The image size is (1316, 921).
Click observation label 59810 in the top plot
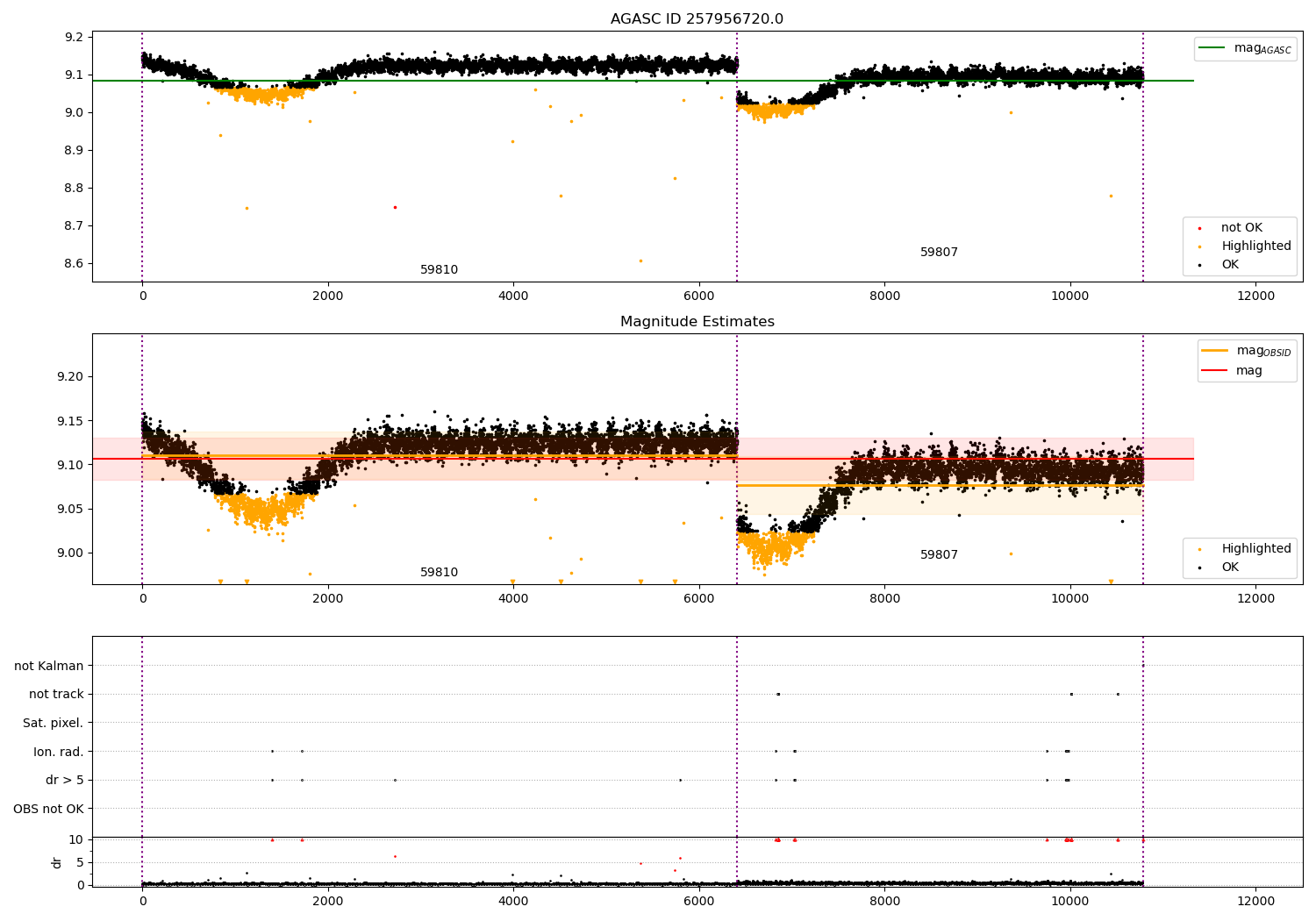pyautogui.click(x=439, y=270)
